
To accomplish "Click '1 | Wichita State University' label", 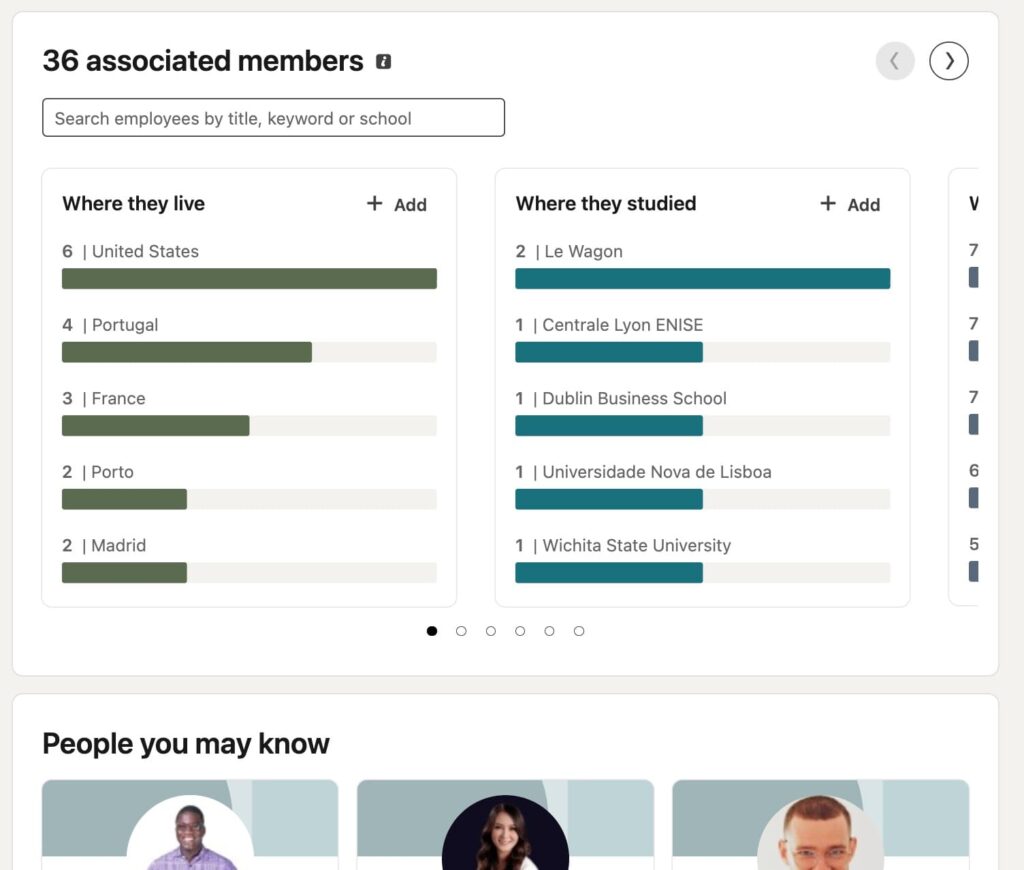I will (x=623, y=545).
